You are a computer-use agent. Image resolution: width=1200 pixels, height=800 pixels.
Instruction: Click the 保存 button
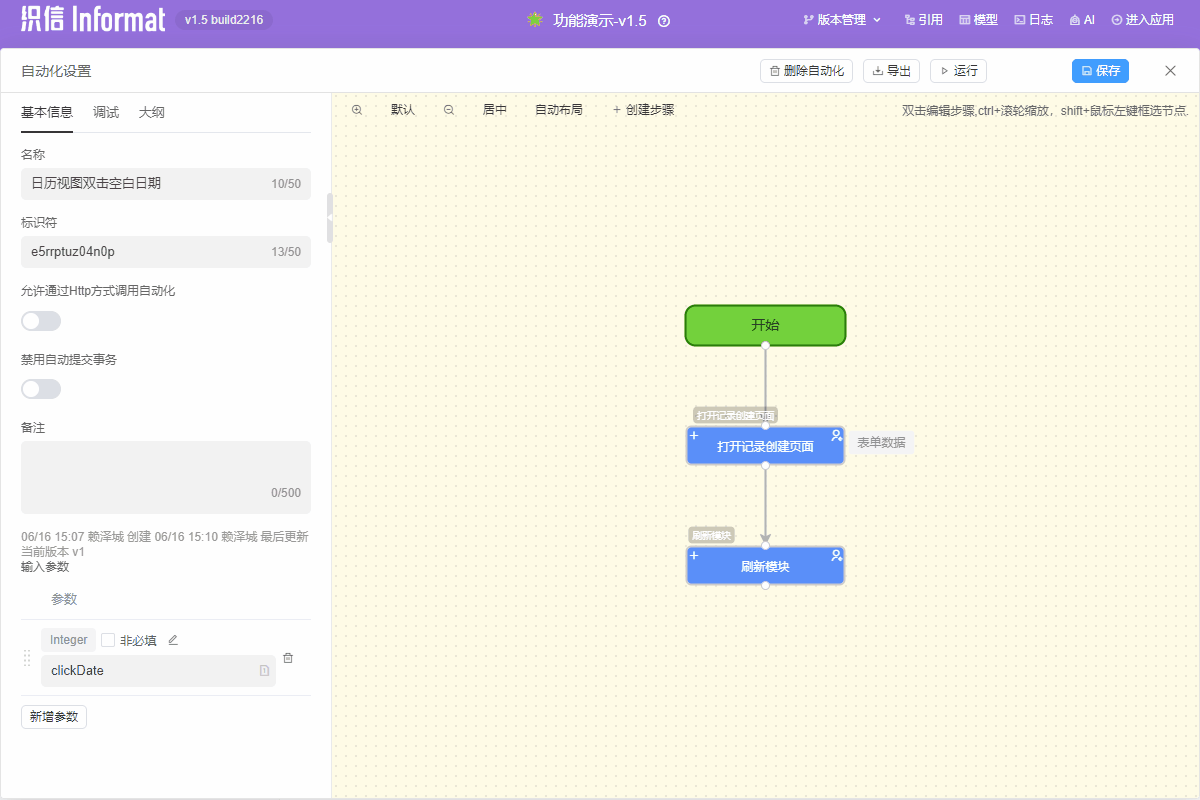click(x=1100, y=71)
